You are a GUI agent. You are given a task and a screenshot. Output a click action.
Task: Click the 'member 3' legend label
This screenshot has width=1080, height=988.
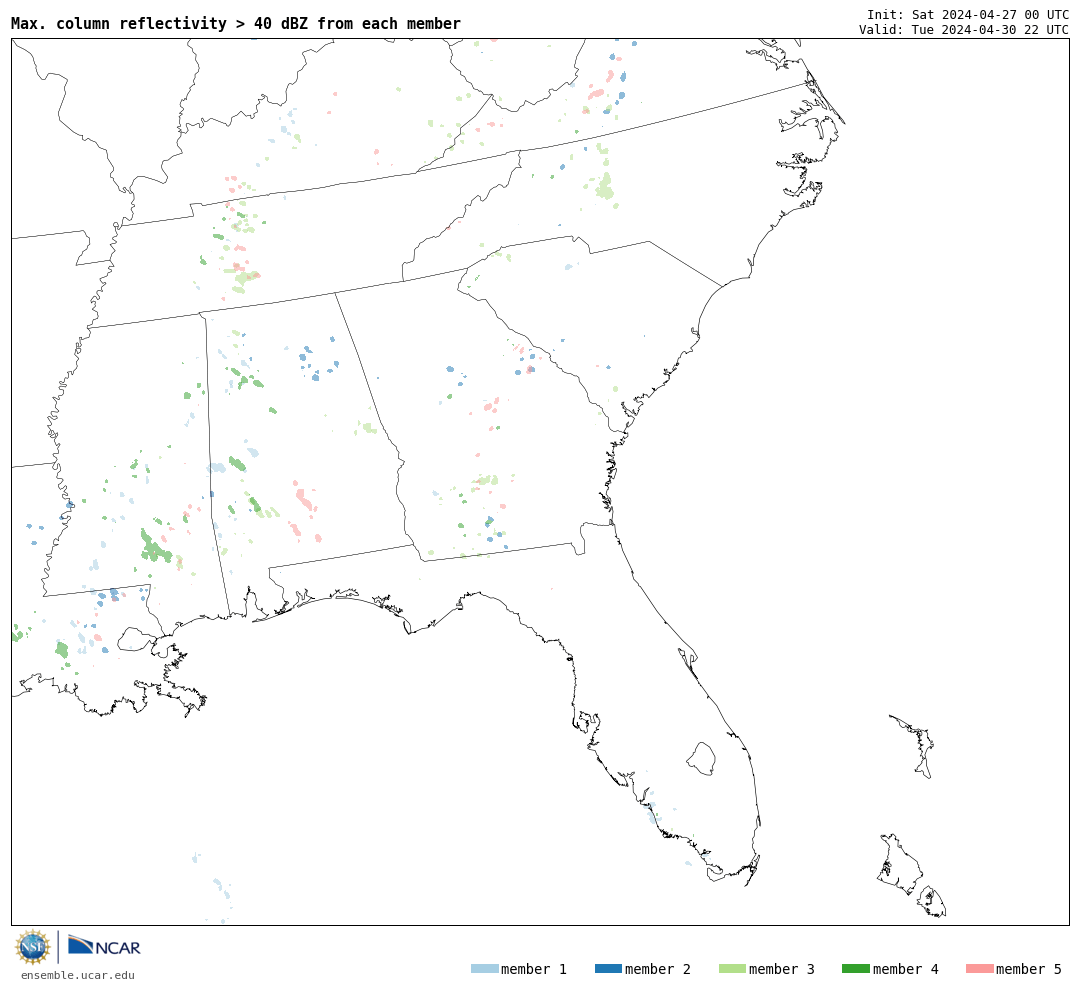782,969
